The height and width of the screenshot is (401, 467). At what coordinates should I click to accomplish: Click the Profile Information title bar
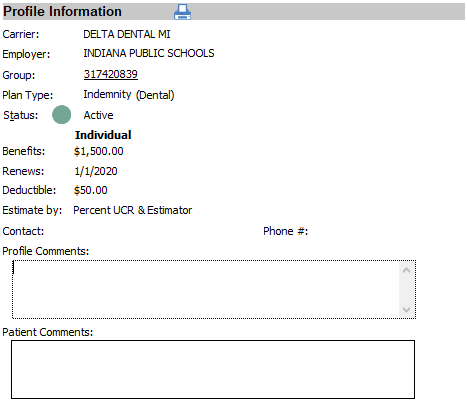(234, 12)
